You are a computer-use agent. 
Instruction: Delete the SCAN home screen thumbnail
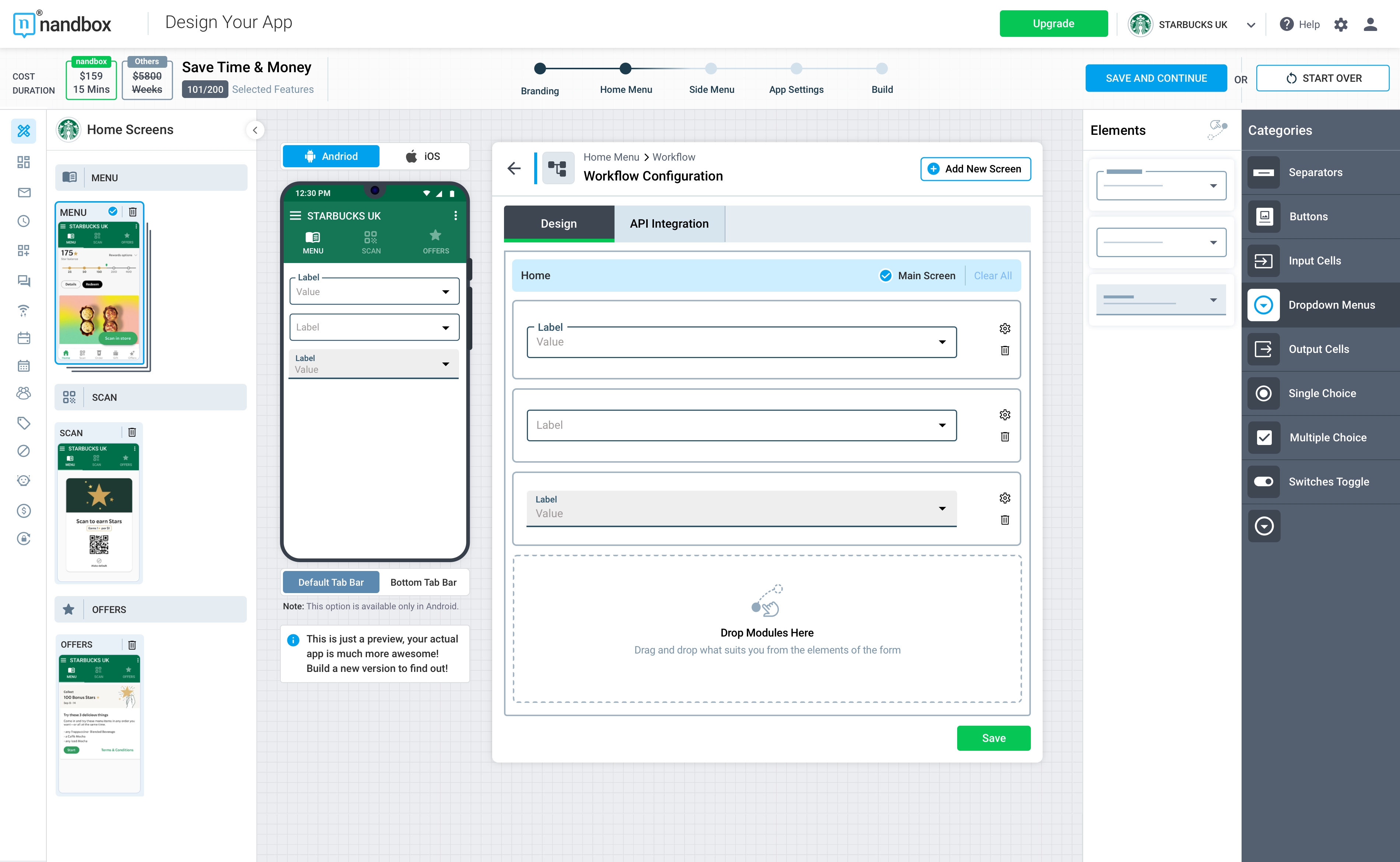pos(132,432)
